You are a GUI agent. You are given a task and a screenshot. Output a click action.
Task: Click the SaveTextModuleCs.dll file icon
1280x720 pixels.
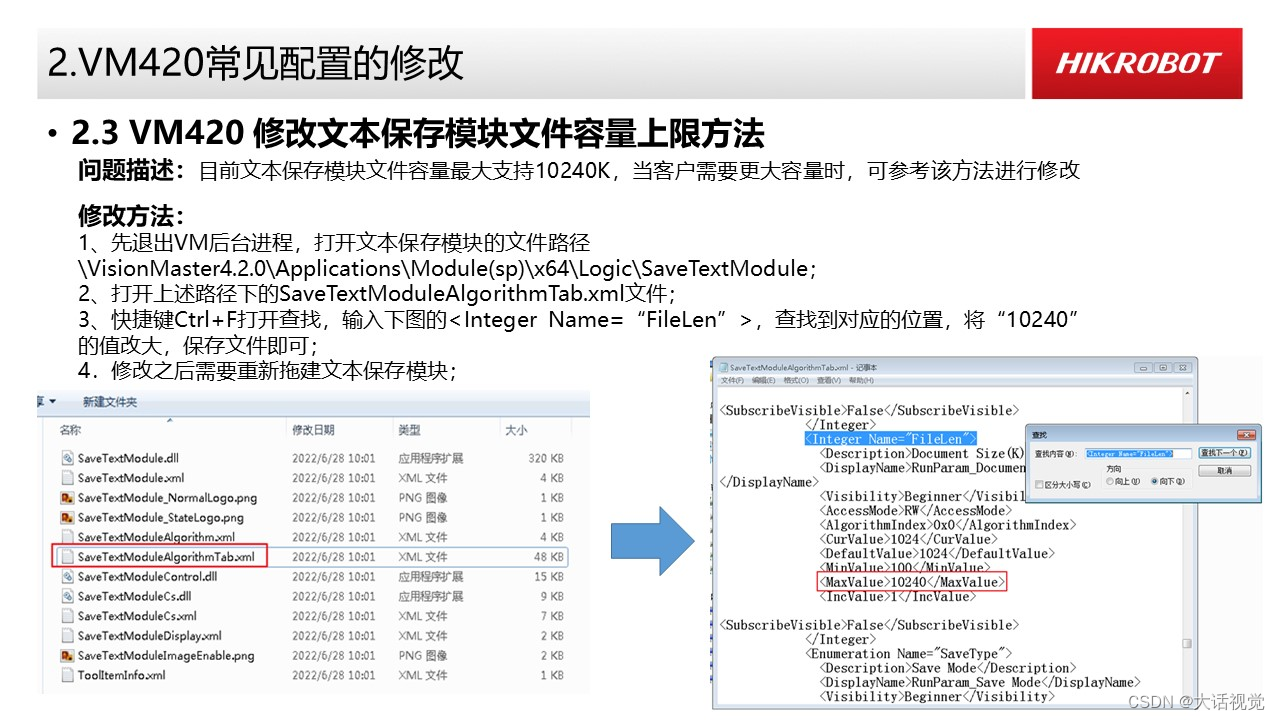click(x=67, y=596)
